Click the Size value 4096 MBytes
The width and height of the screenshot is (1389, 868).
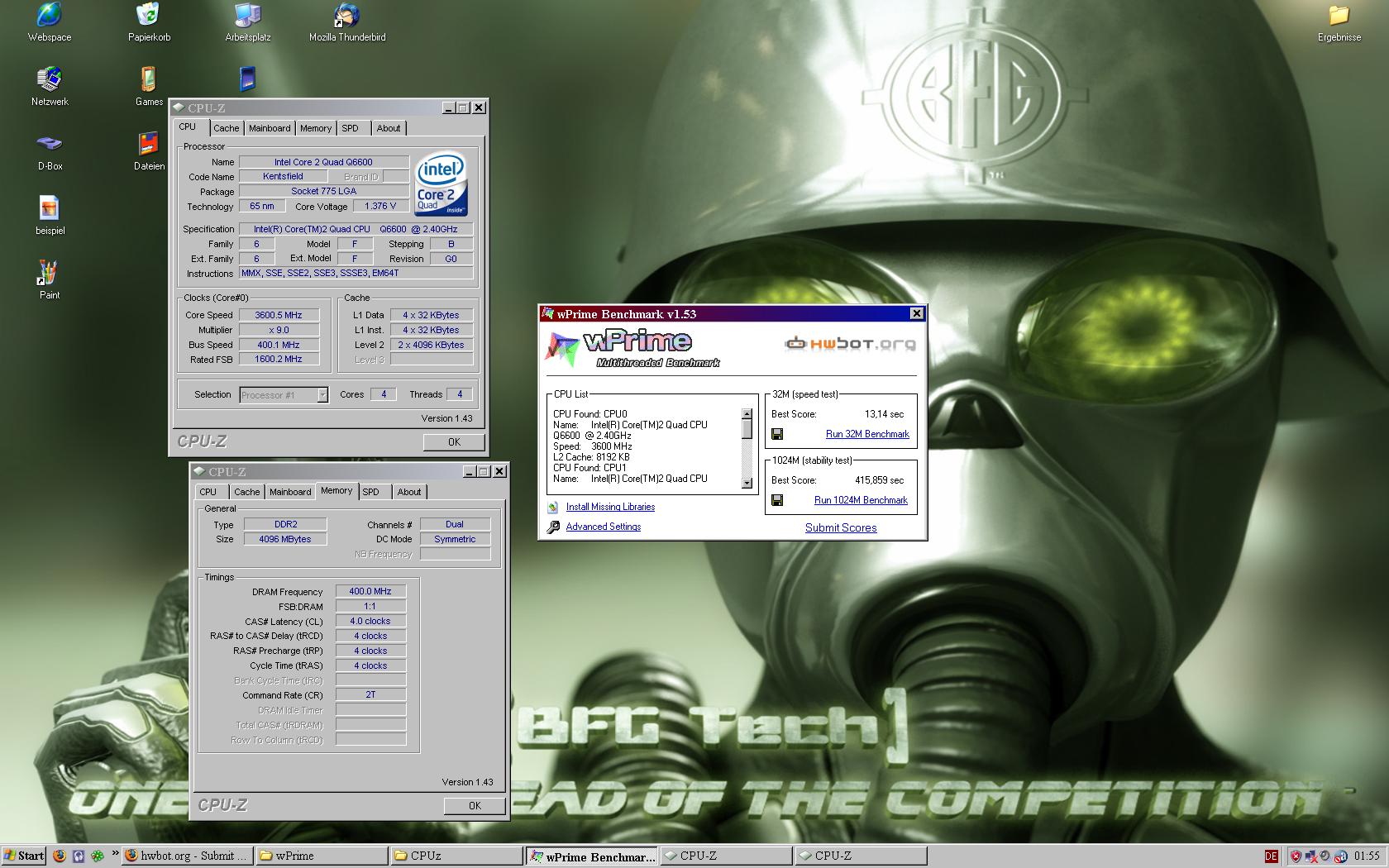pyautogui.click(x=285, y=539)
